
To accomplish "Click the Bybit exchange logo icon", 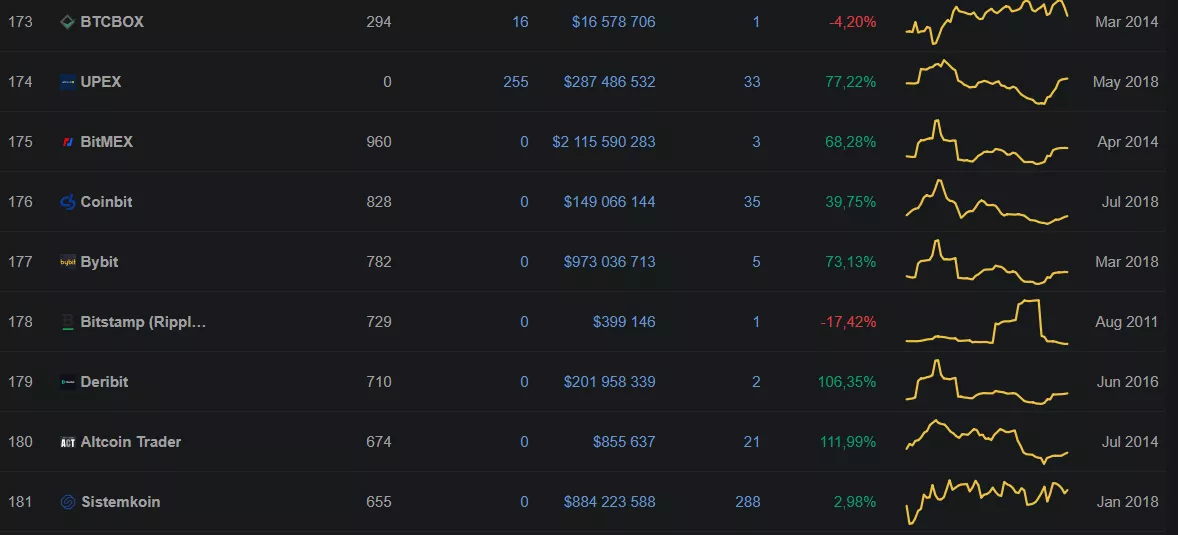I will click(68, 262).
